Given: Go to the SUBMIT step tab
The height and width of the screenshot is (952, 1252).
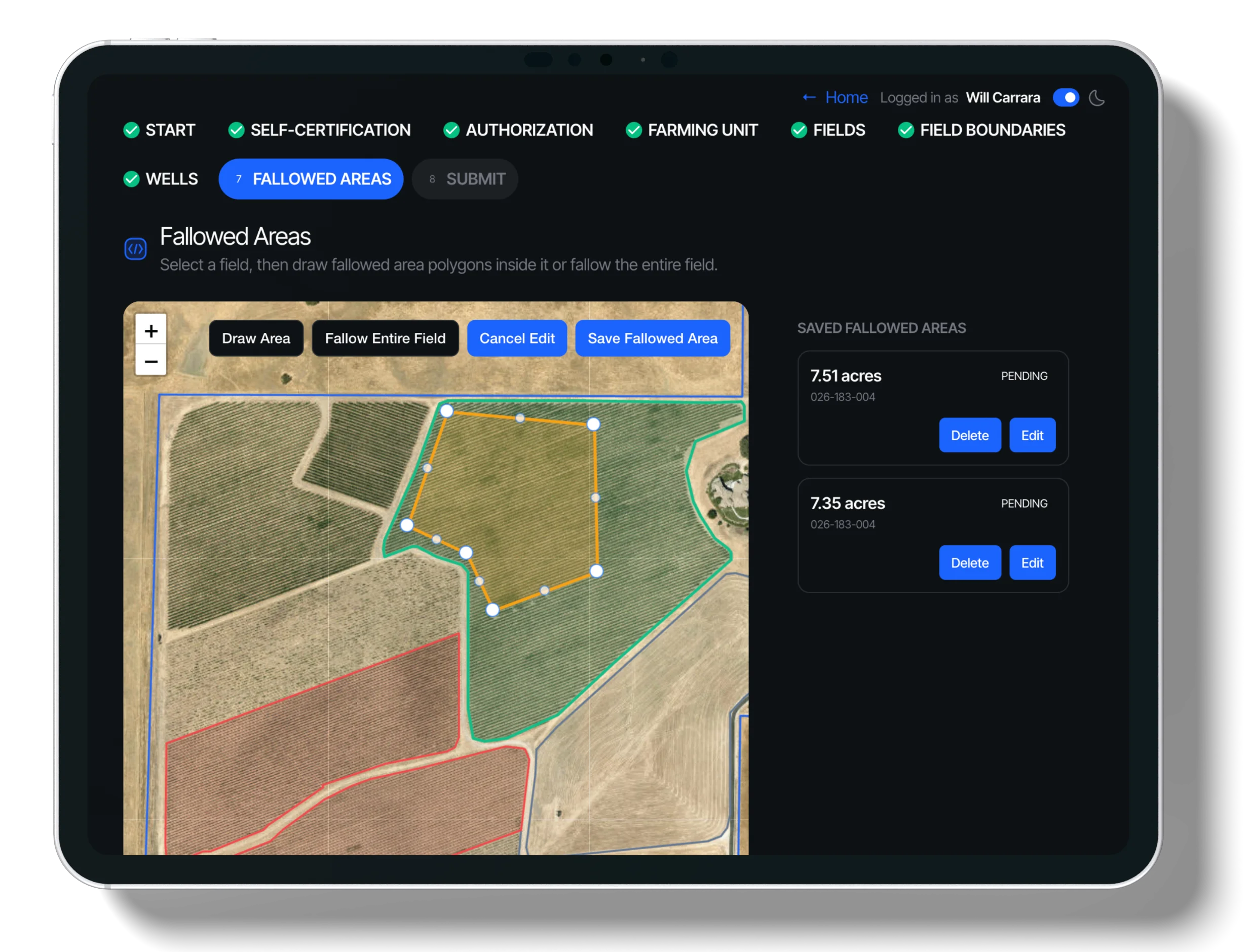Looking at the screenshot, I should point(465,179).
